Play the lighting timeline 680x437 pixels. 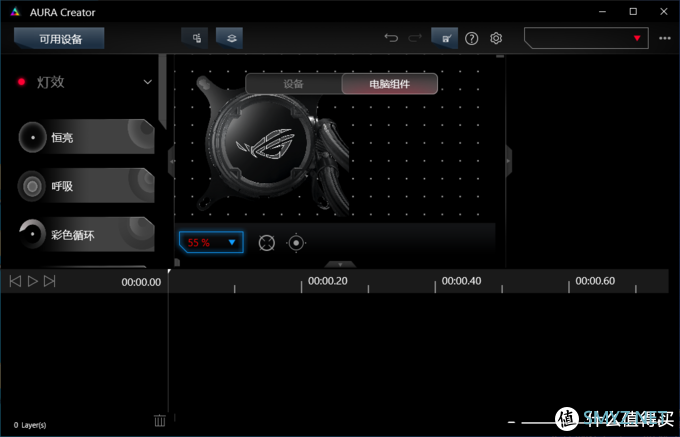pos(33,281)
